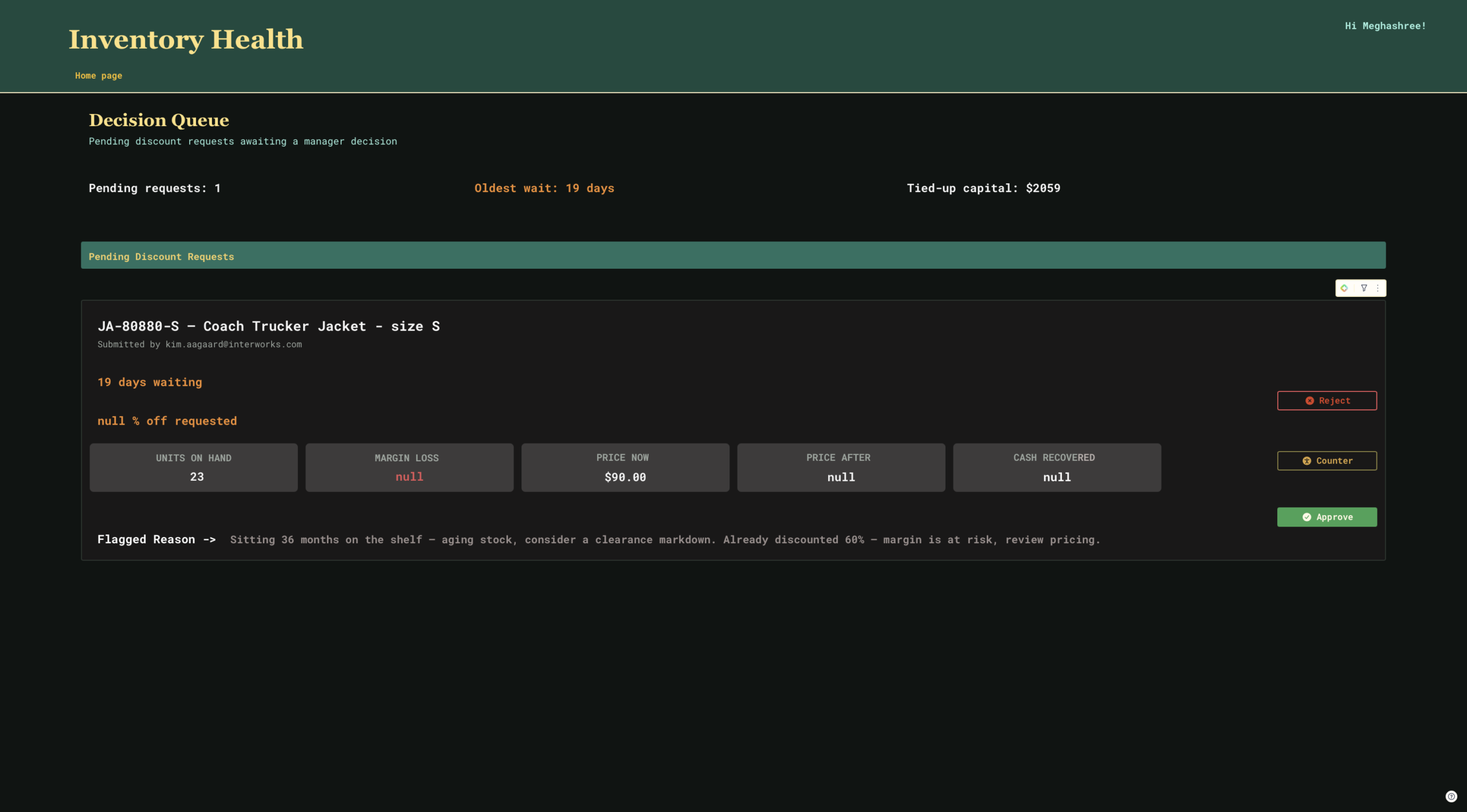Image resolution: width=1467 pixels, height=812 pixels.
Task: Click 'Oldest wait: 19 days' metric
Action: tap(544, 189)
